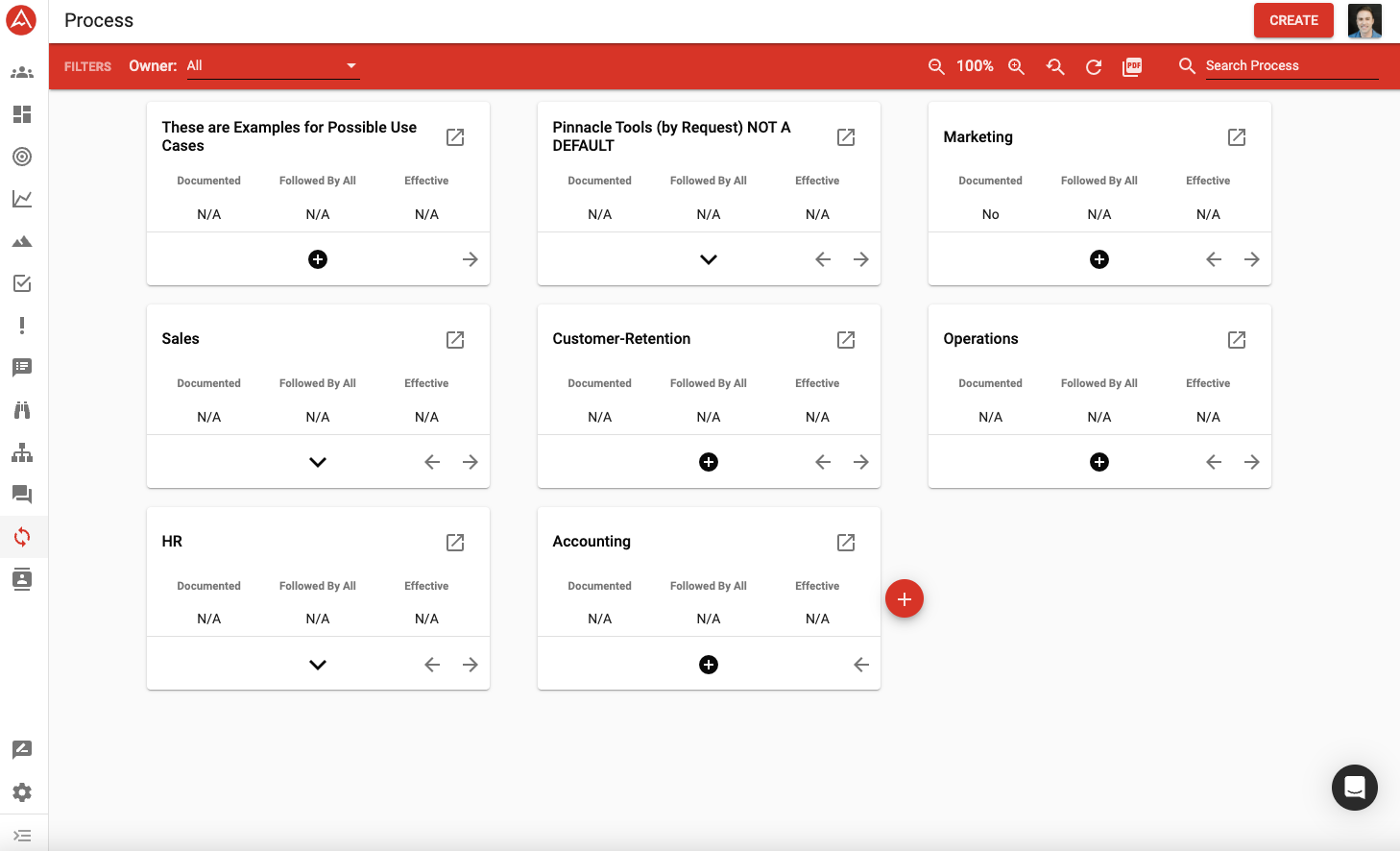The image size is (1400, 851).
Task: Open the user profile avatar
Action: pyautogui.click(x=1364, y=20)
